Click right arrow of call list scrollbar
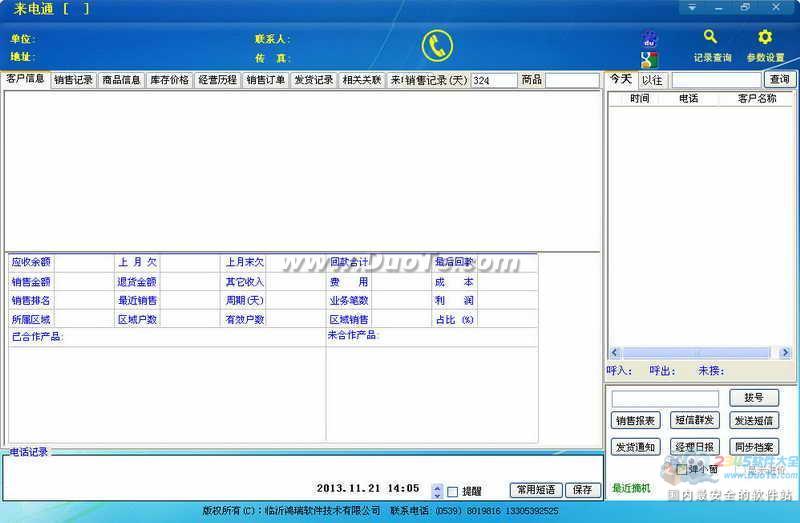Screen dimensions: 800x523 pos(786,353)
